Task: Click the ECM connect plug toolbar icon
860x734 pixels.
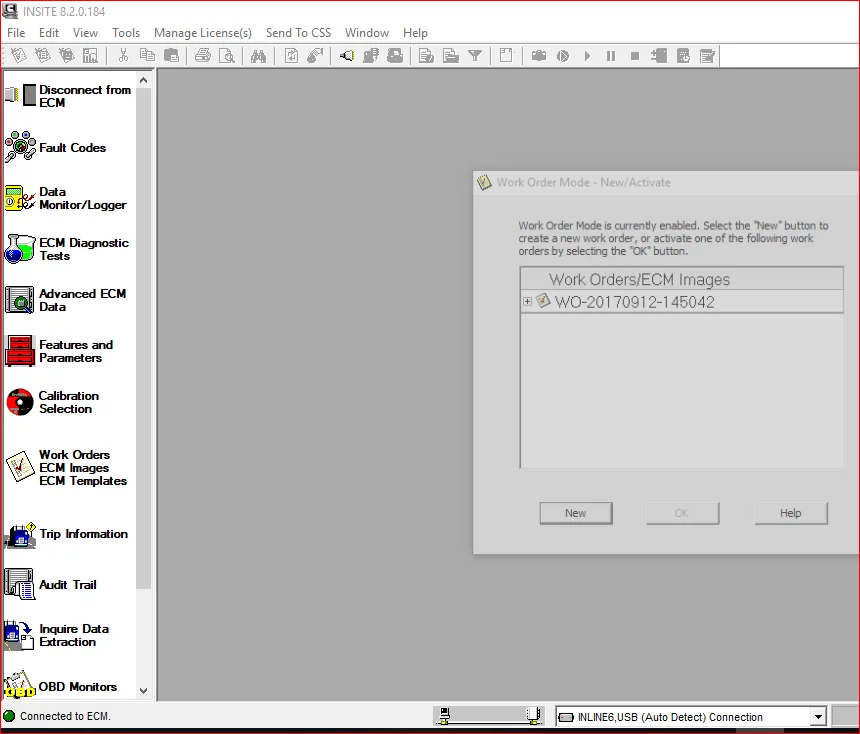Action: coord(347,55)
